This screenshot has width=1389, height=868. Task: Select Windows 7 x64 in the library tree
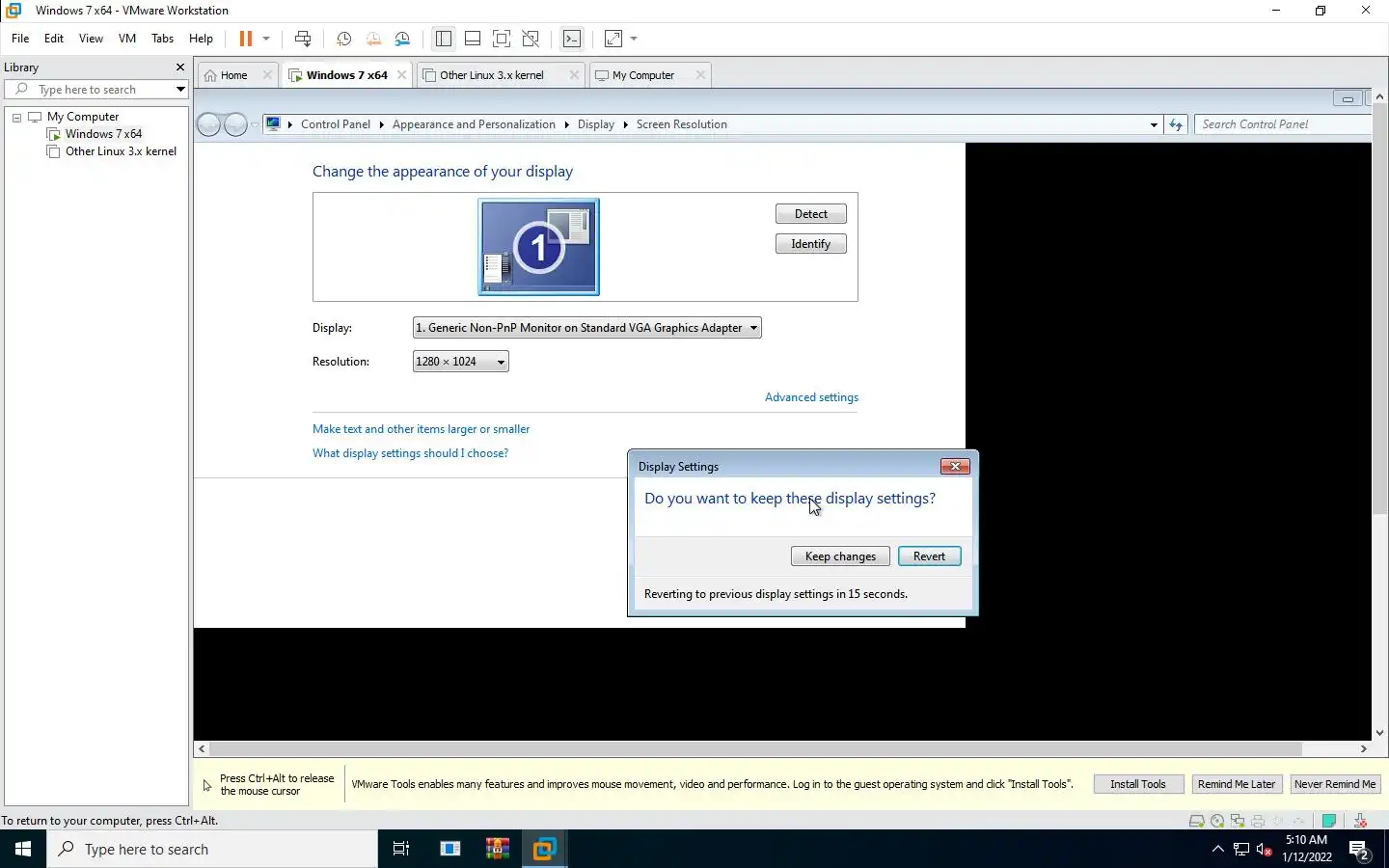tap(103, 134)
